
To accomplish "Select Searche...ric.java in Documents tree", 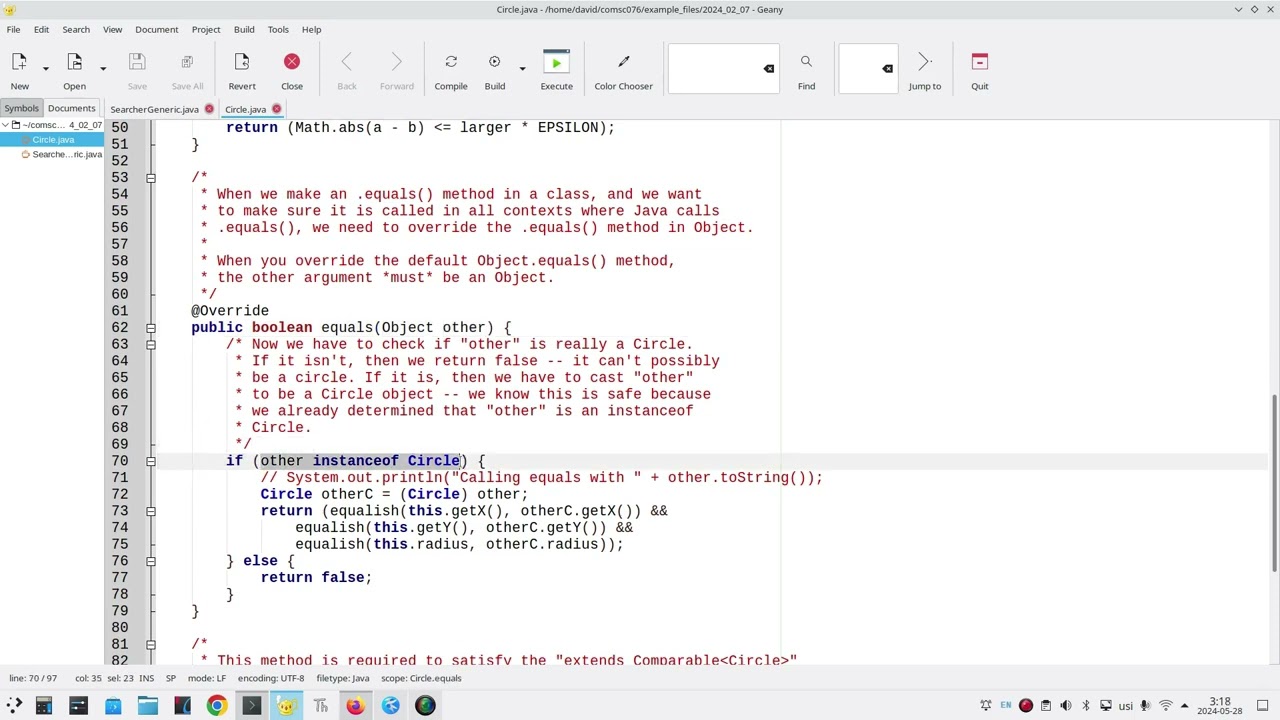I will 67,155.
